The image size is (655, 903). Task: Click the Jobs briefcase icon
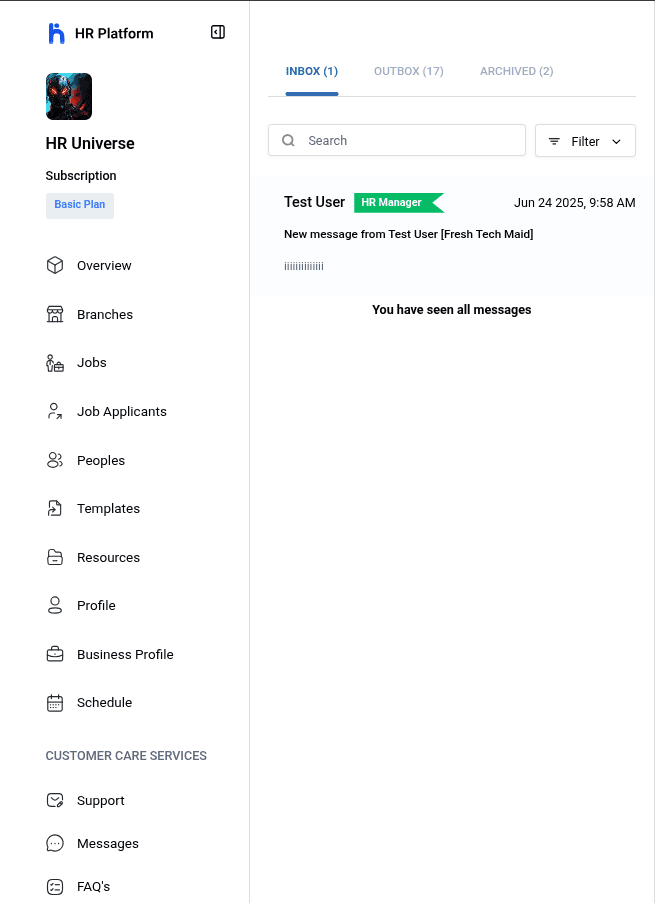(55, 363)
